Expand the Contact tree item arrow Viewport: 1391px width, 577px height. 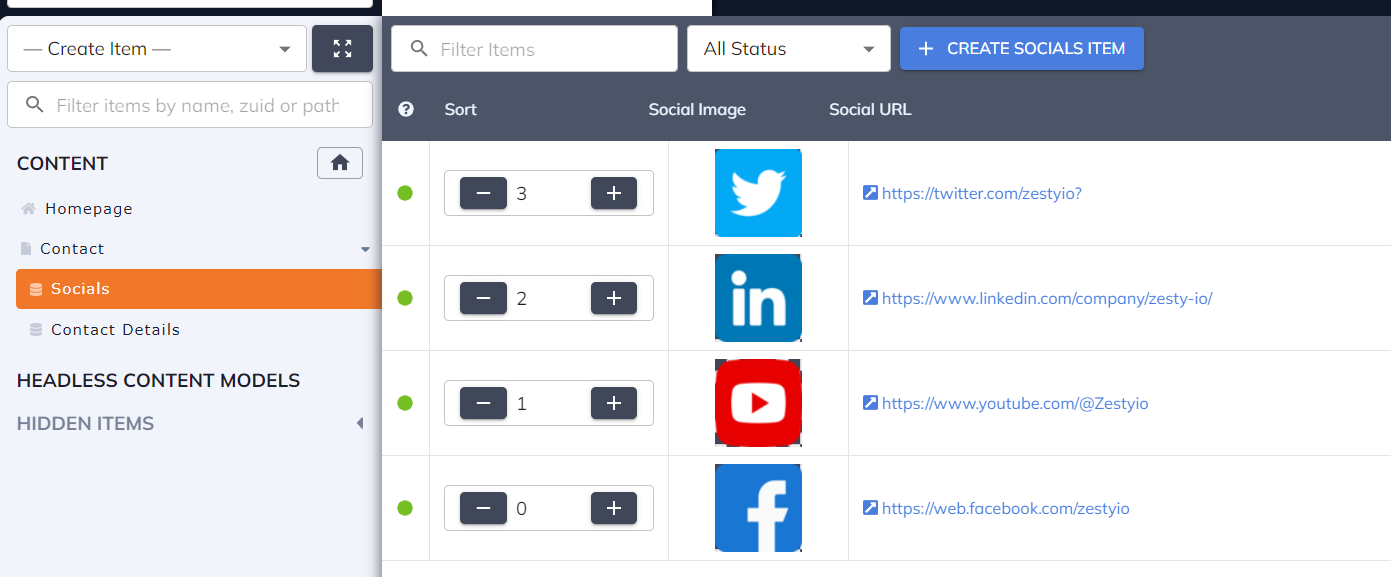tap(366, 249)
